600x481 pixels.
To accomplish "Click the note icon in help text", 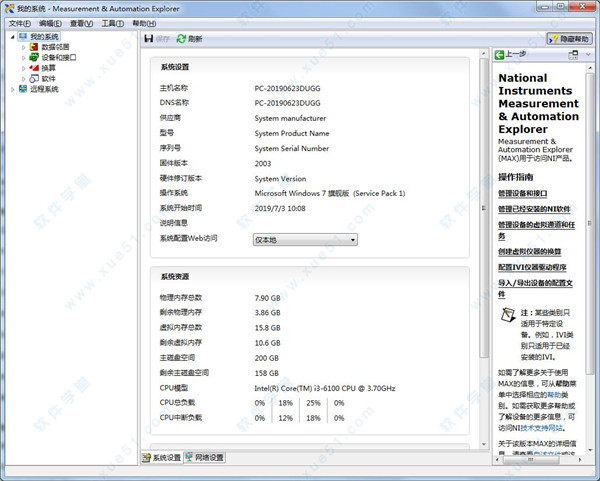I will tap(508, 315).
